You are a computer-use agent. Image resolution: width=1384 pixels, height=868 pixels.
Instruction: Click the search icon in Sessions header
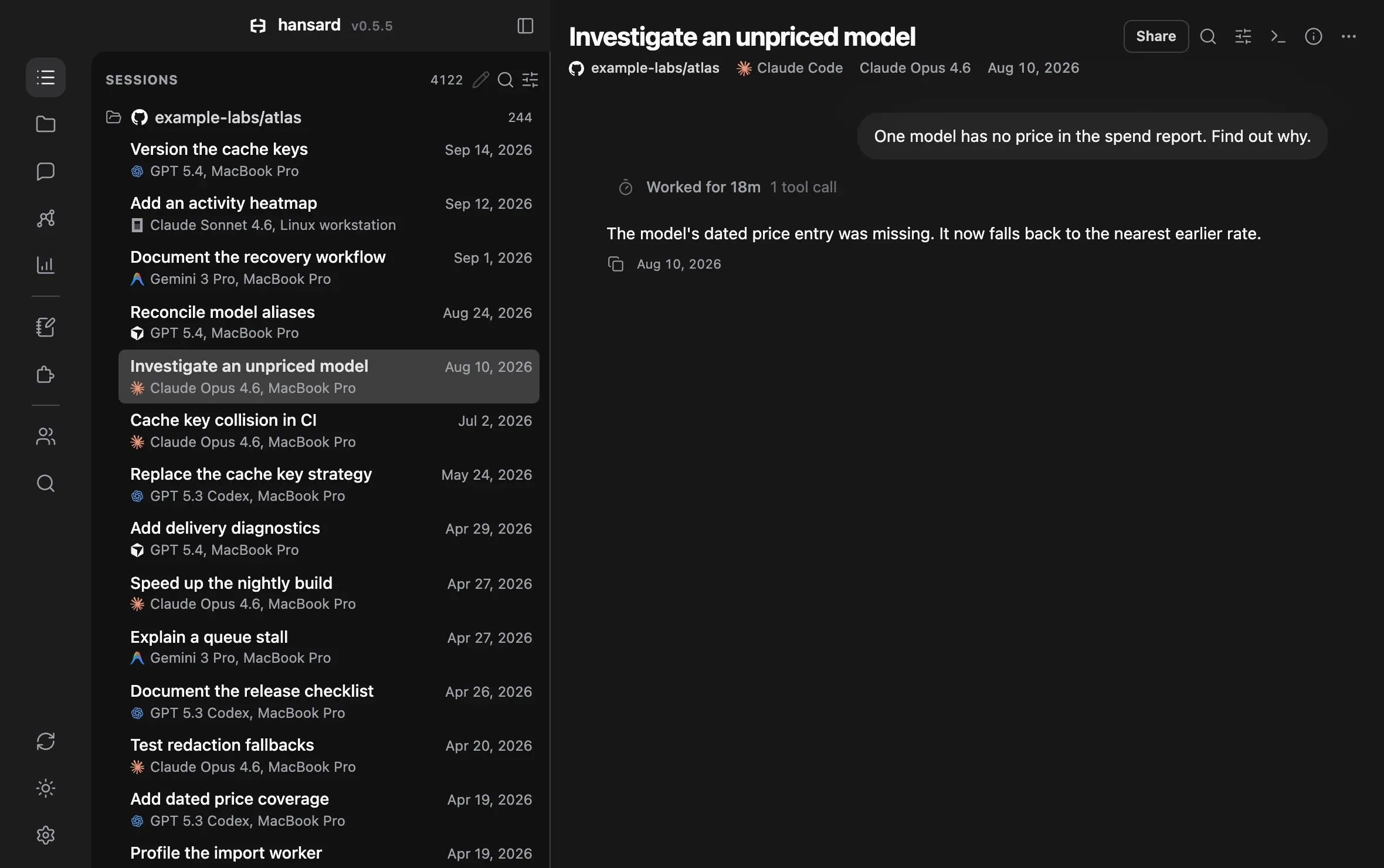click(x=506, y=80)
